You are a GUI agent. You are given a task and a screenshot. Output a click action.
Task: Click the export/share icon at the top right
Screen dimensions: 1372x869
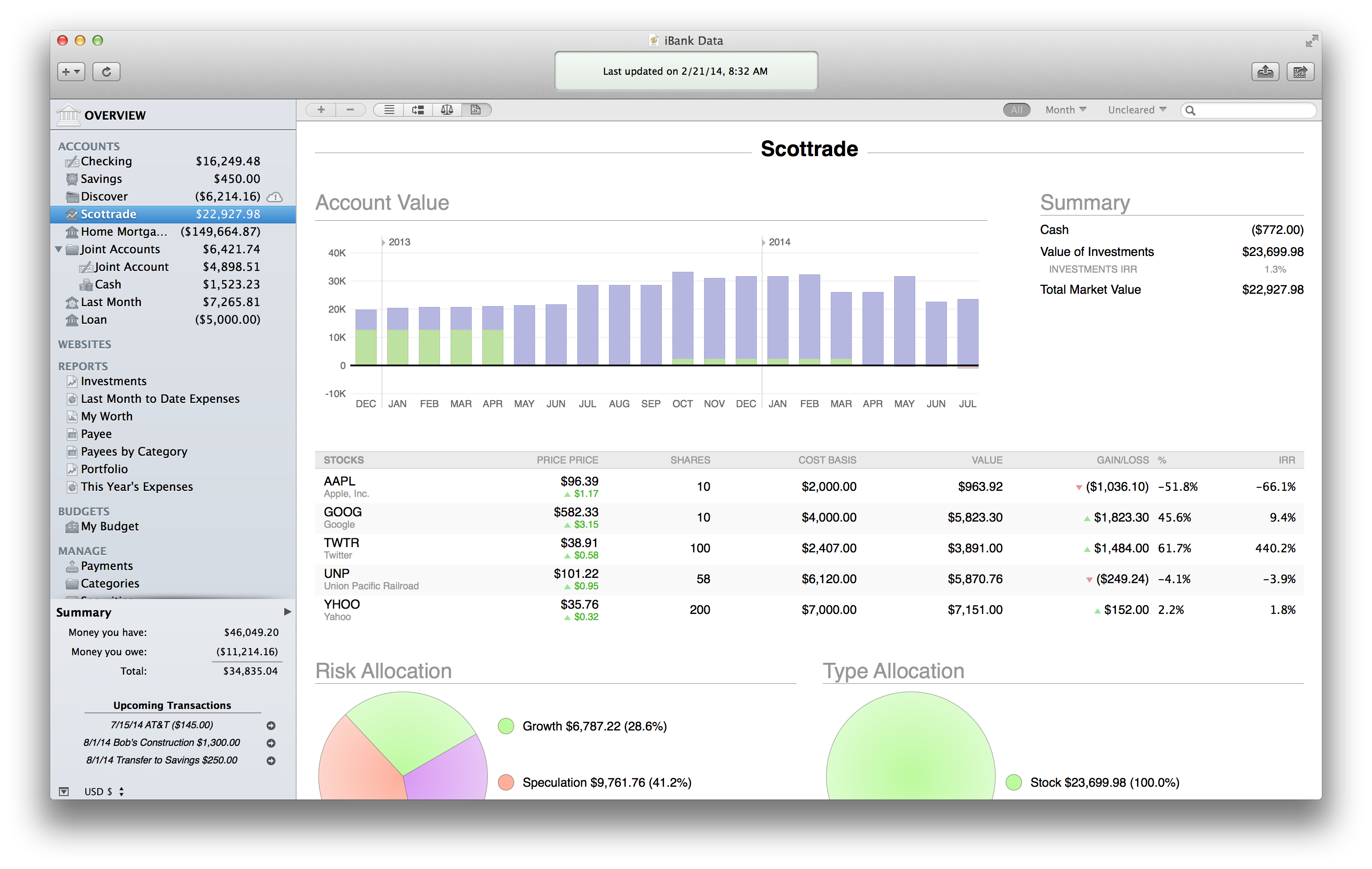1265,72
